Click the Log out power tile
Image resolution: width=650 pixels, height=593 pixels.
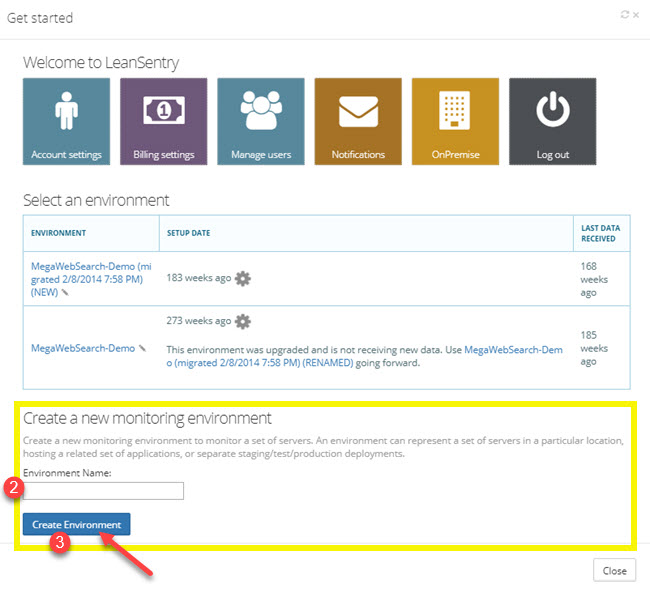pyautogui.click(x=552, y=122)
